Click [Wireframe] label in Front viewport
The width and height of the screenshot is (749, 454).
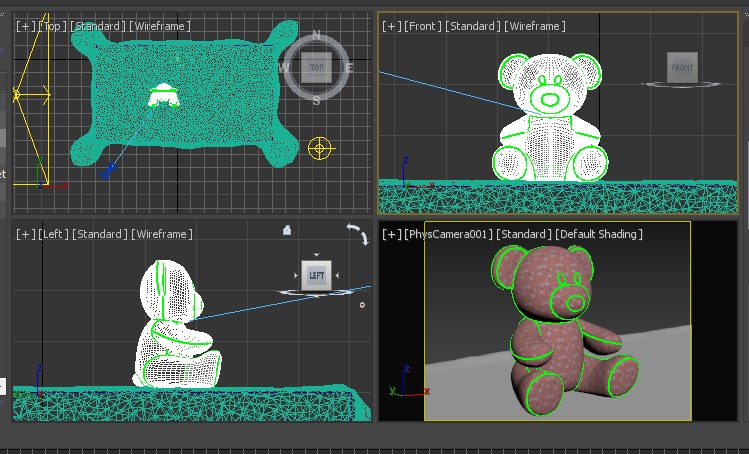536,26
